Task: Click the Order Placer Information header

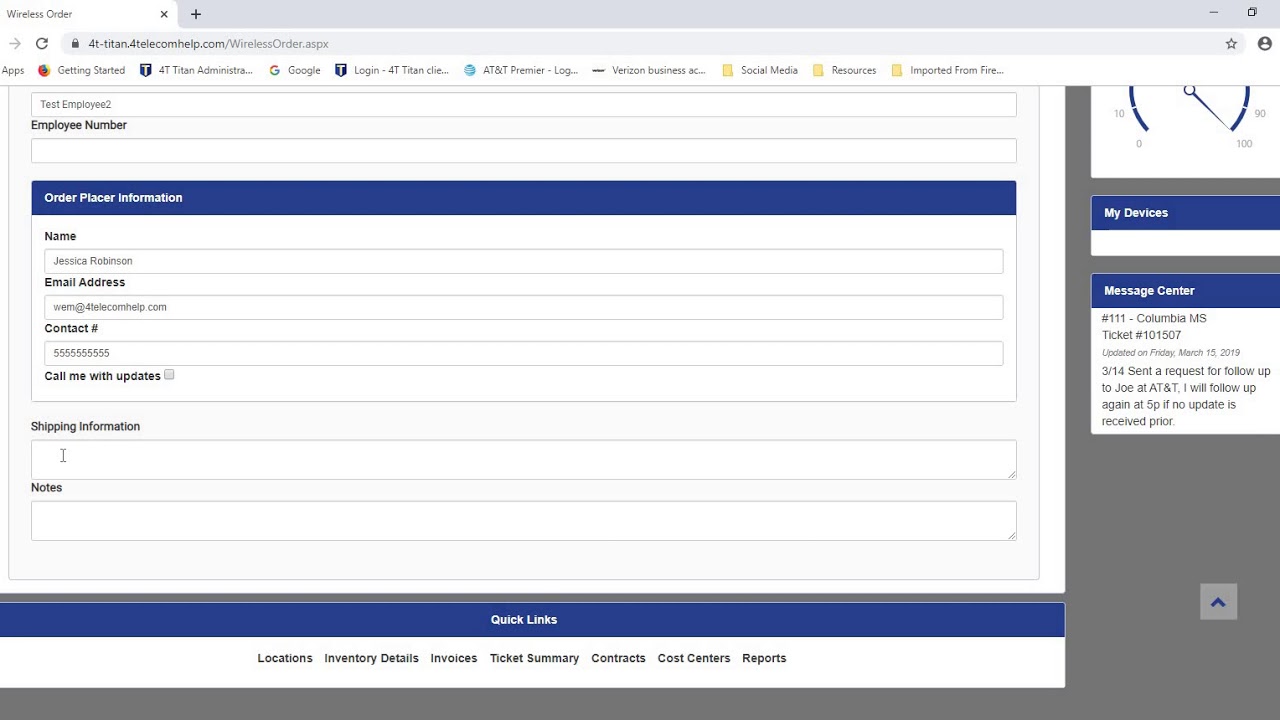Action: click(523, 198)
